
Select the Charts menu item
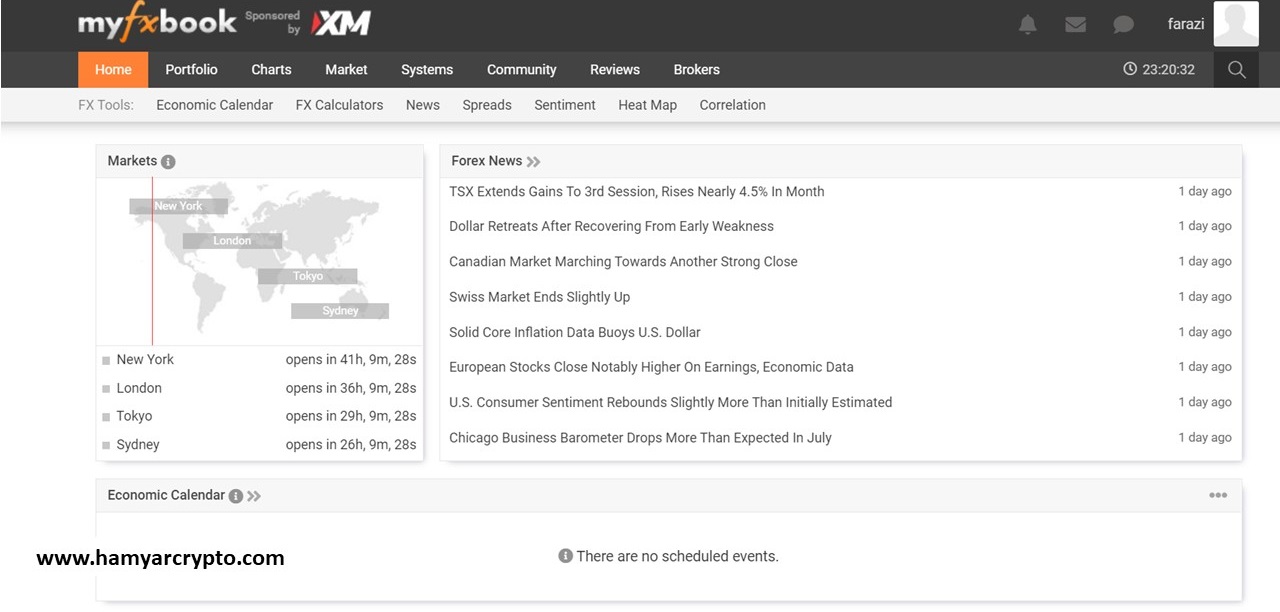pyautogui.click(x=271, y=70)
